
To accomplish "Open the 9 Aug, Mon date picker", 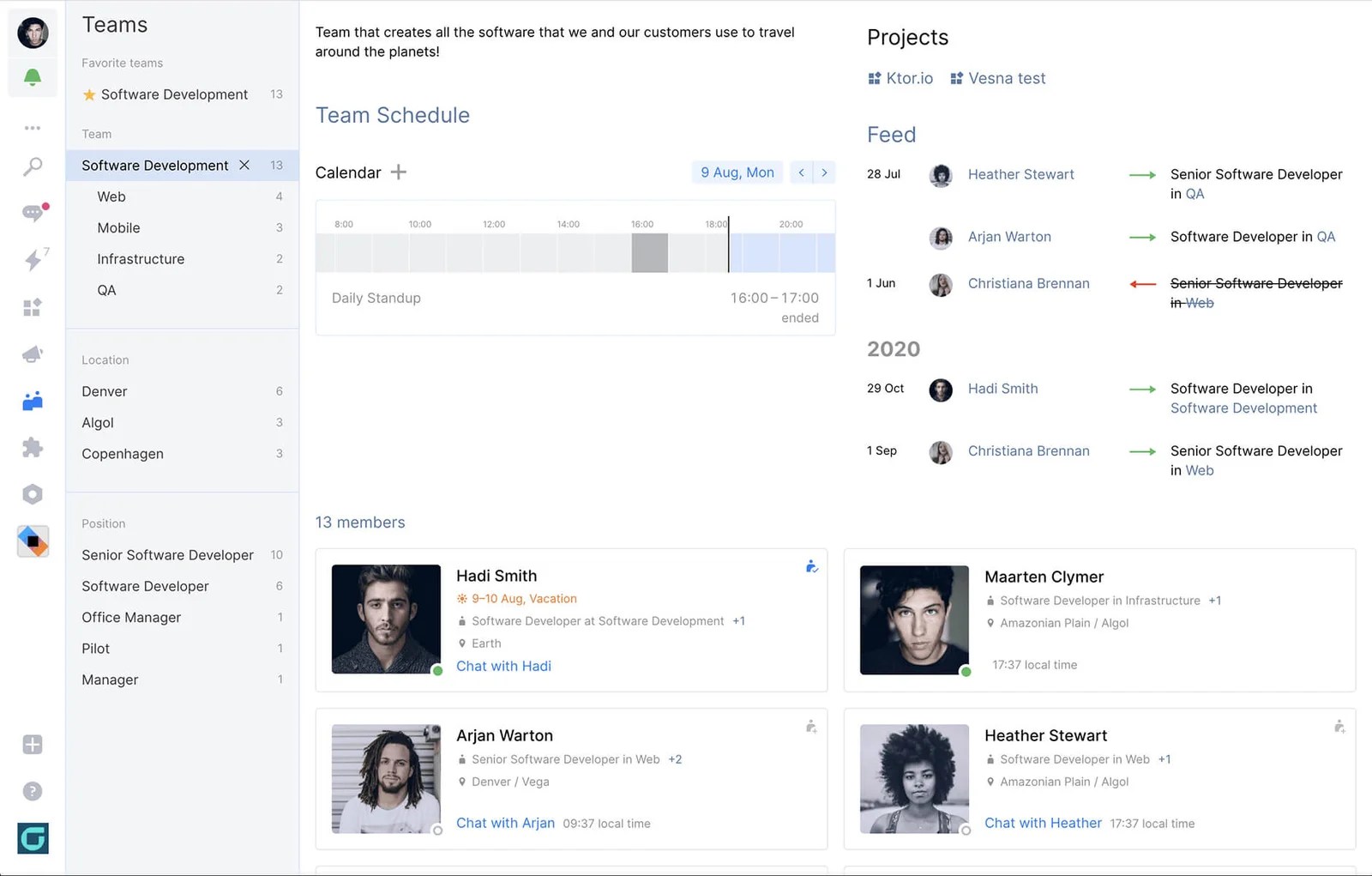I will [x=737, y=172].
